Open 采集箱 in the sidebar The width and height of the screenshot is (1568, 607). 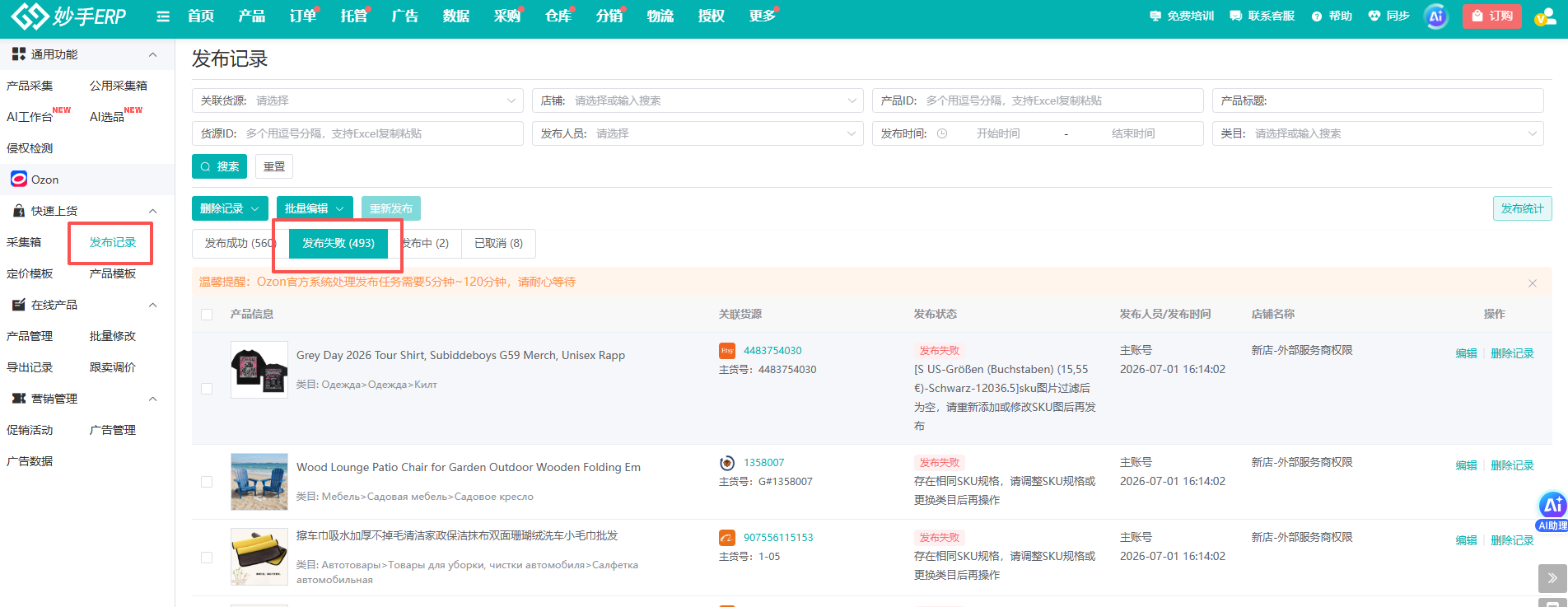point(24,242)
